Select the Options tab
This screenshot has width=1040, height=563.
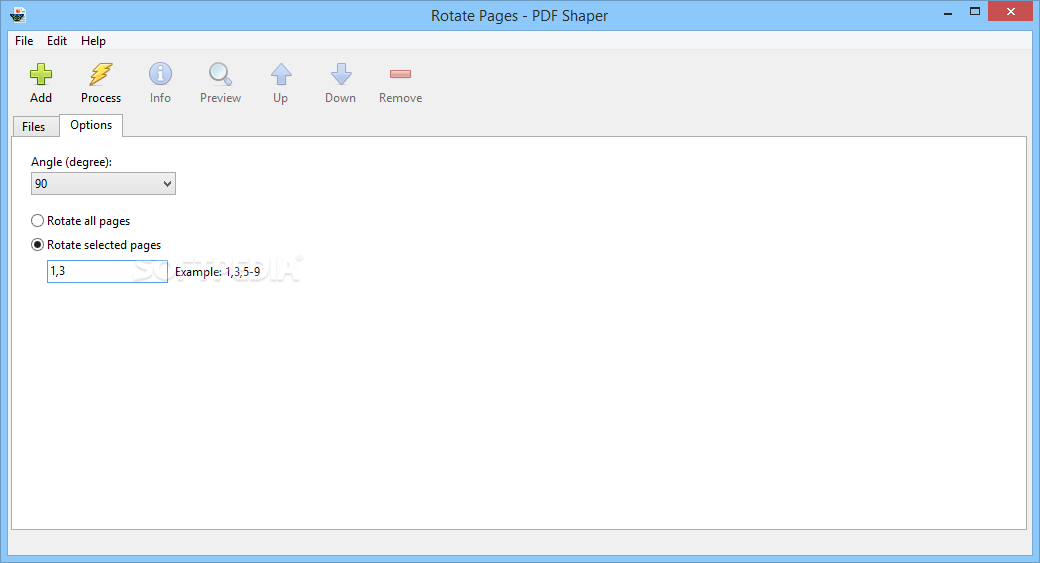coord(91,125)
